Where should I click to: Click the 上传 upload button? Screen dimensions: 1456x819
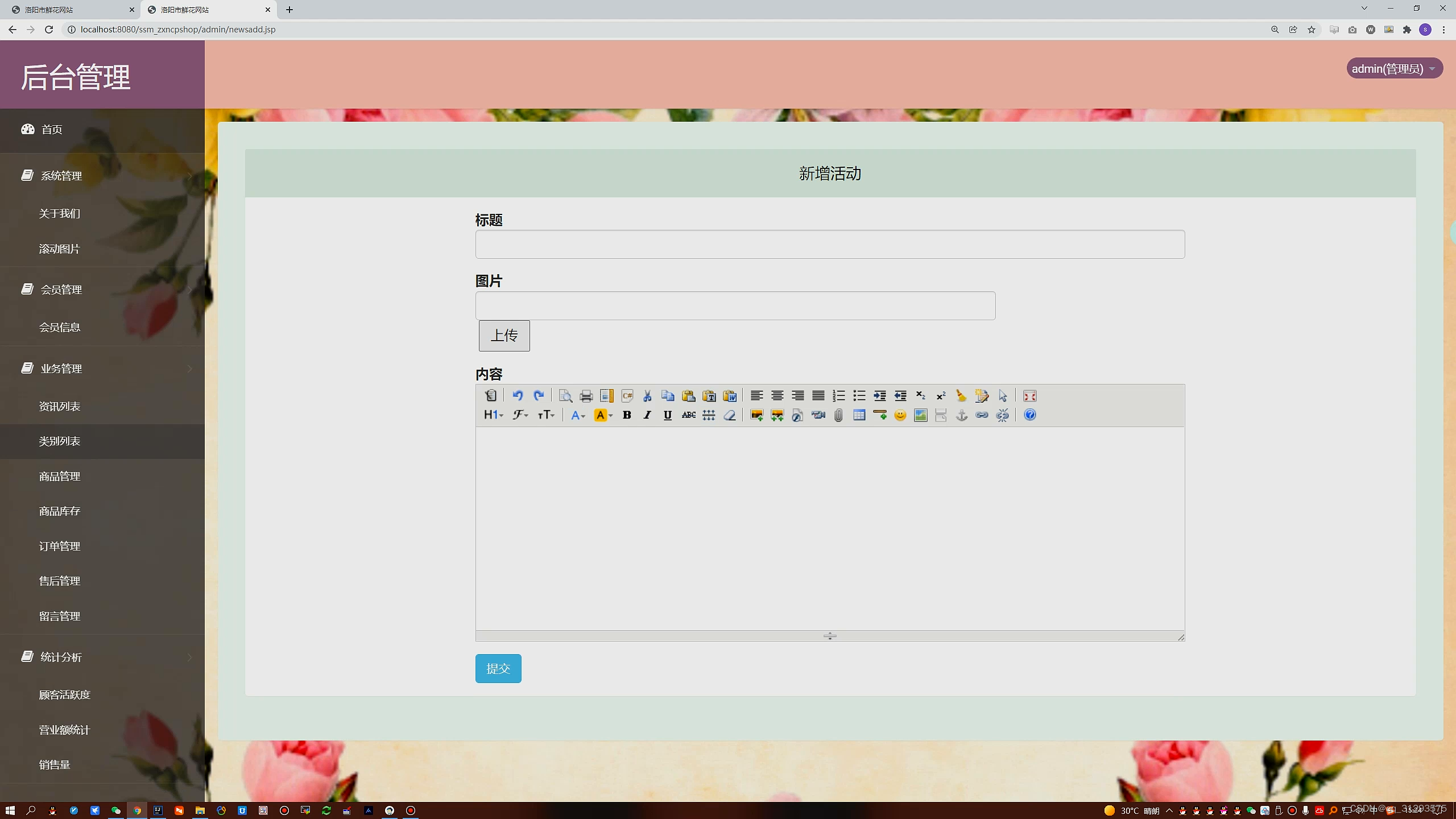504,336
